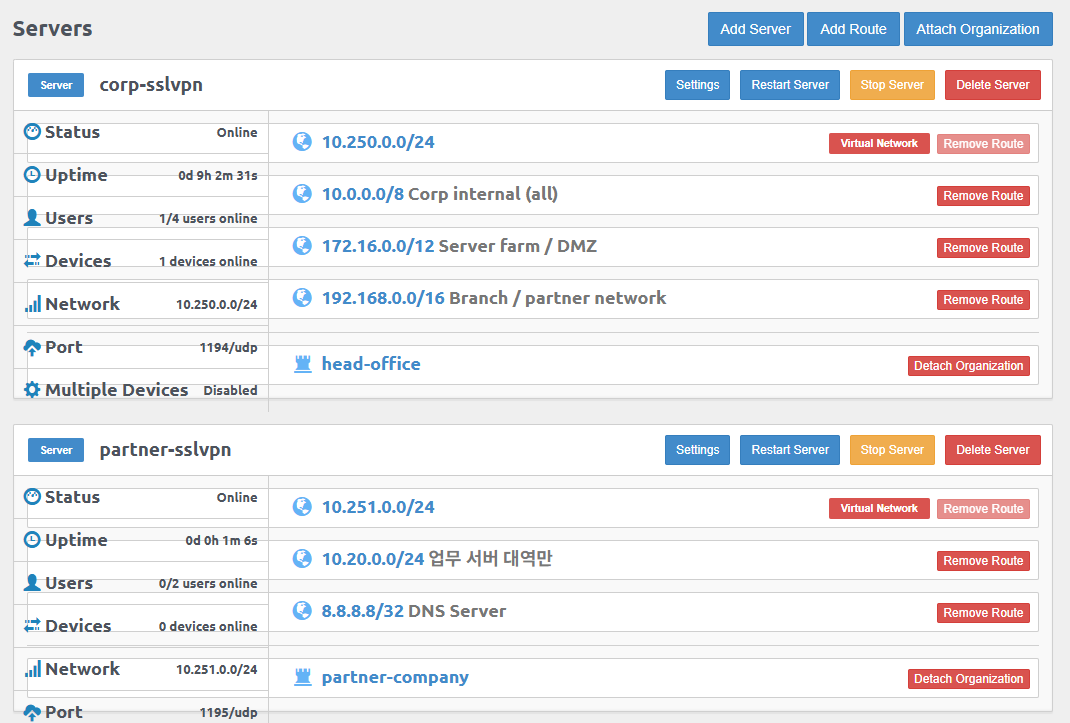Click the globe icon beside 192.168.0.0/16 route
The height and width of the screenshot is (723, 1070).
302,298
